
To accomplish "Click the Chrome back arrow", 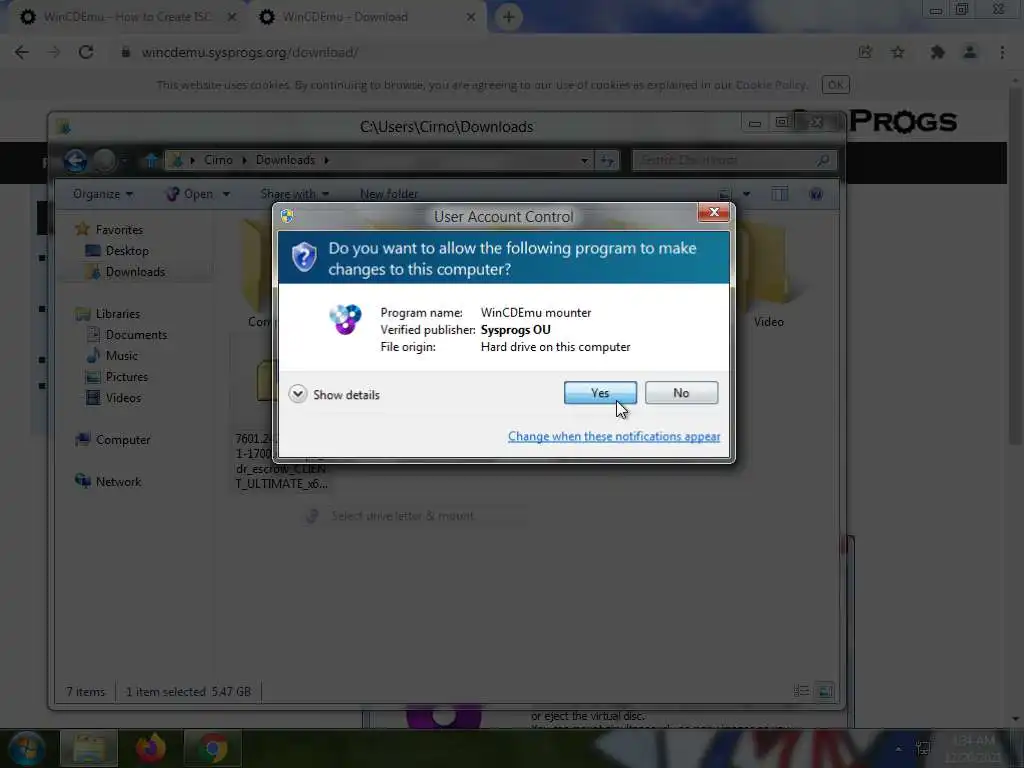I will click(x=22, y=52).
